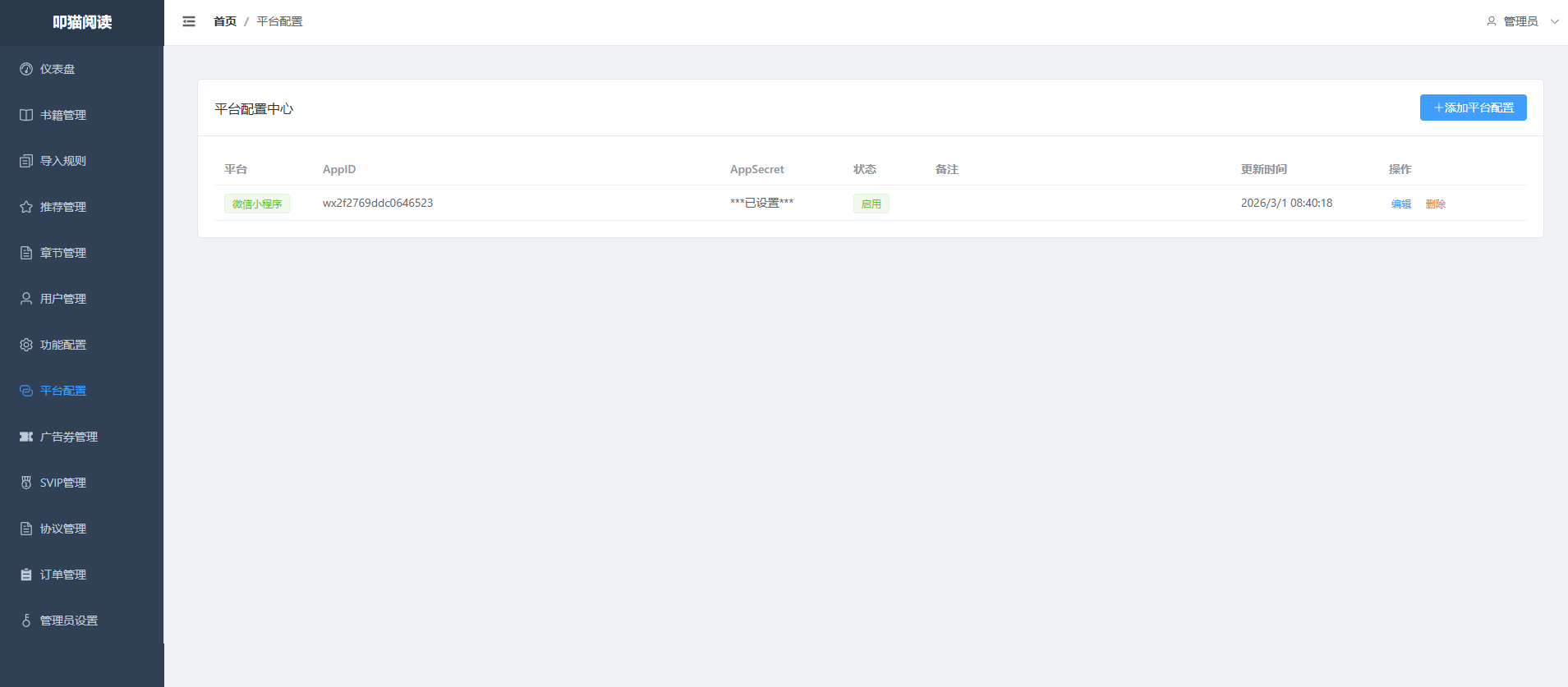Click the ticket icon for 广告券管理
Image resolution: width=1568 pixels, height=687 pixels.
pyautogui.click(x=26, y=437)
